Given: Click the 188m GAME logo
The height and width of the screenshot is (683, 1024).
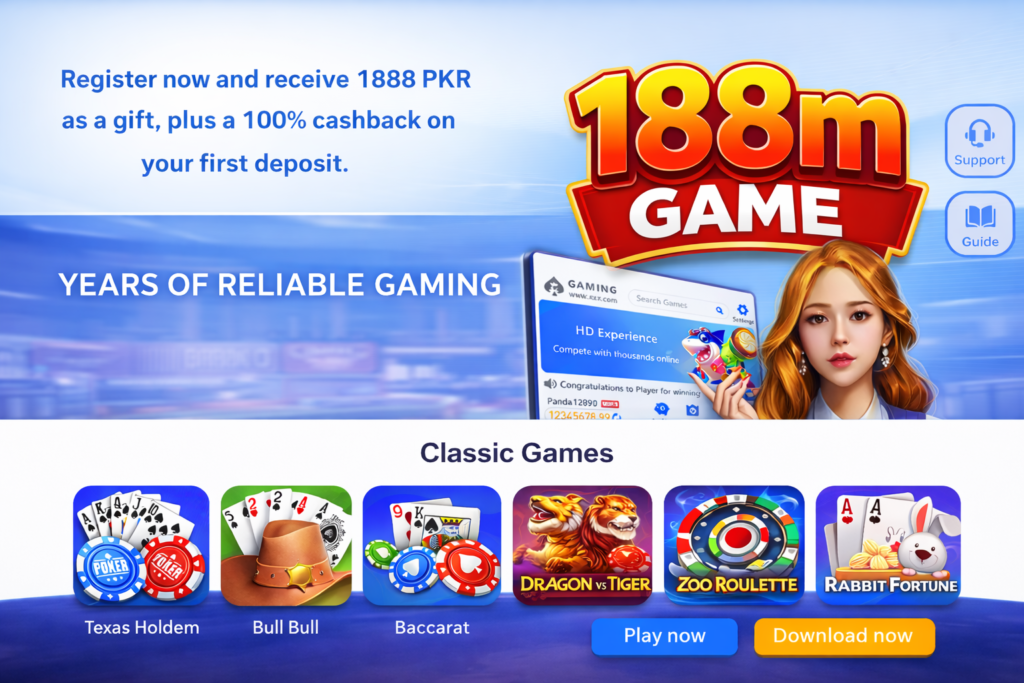Looking at the screenshot, I should [744, 160].
